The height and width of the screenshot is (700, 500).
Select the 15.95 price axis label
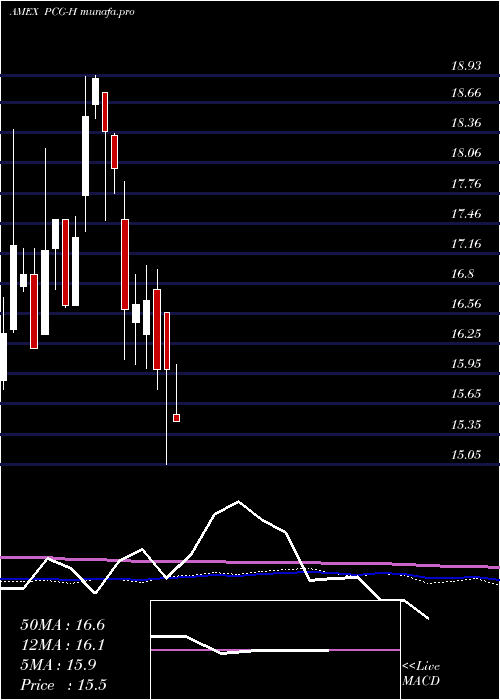466,364
